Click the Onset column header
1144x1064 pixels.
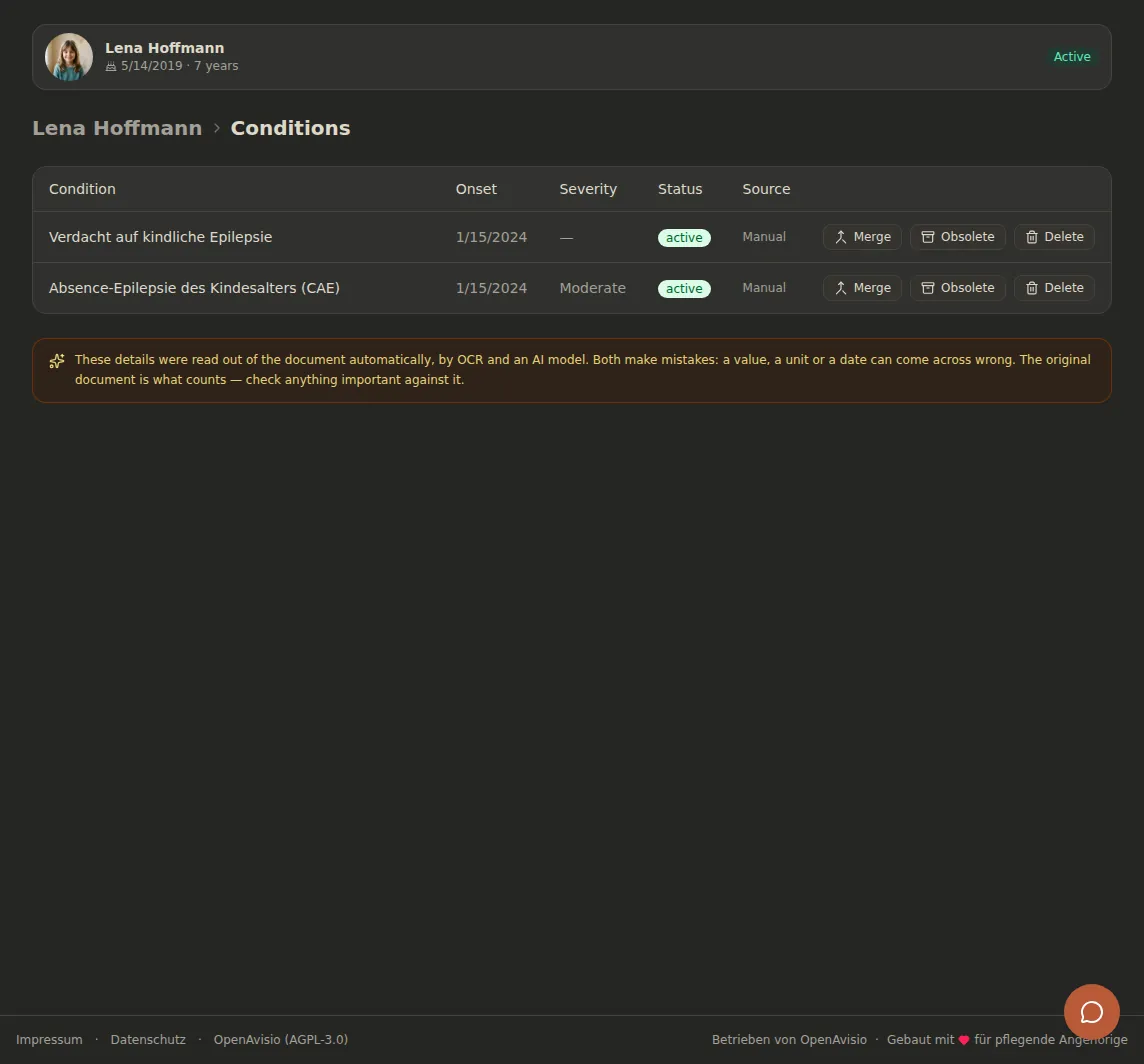pyautogui.click(x=476, y=189)
